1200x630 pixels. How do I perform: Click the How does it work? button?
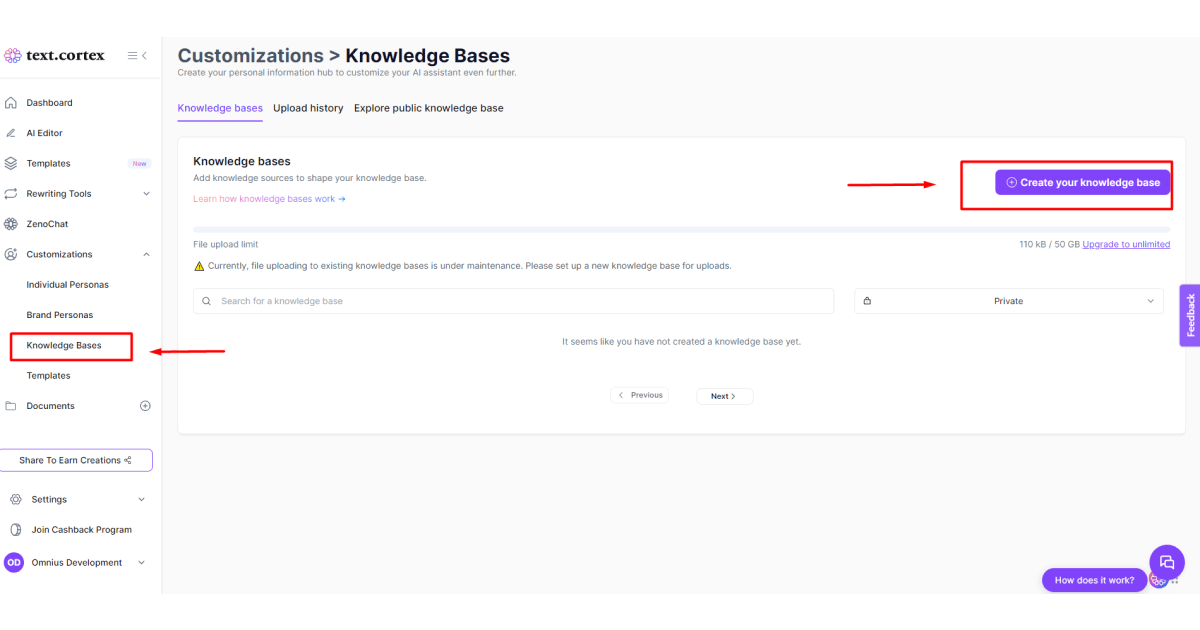[1094, 580]
